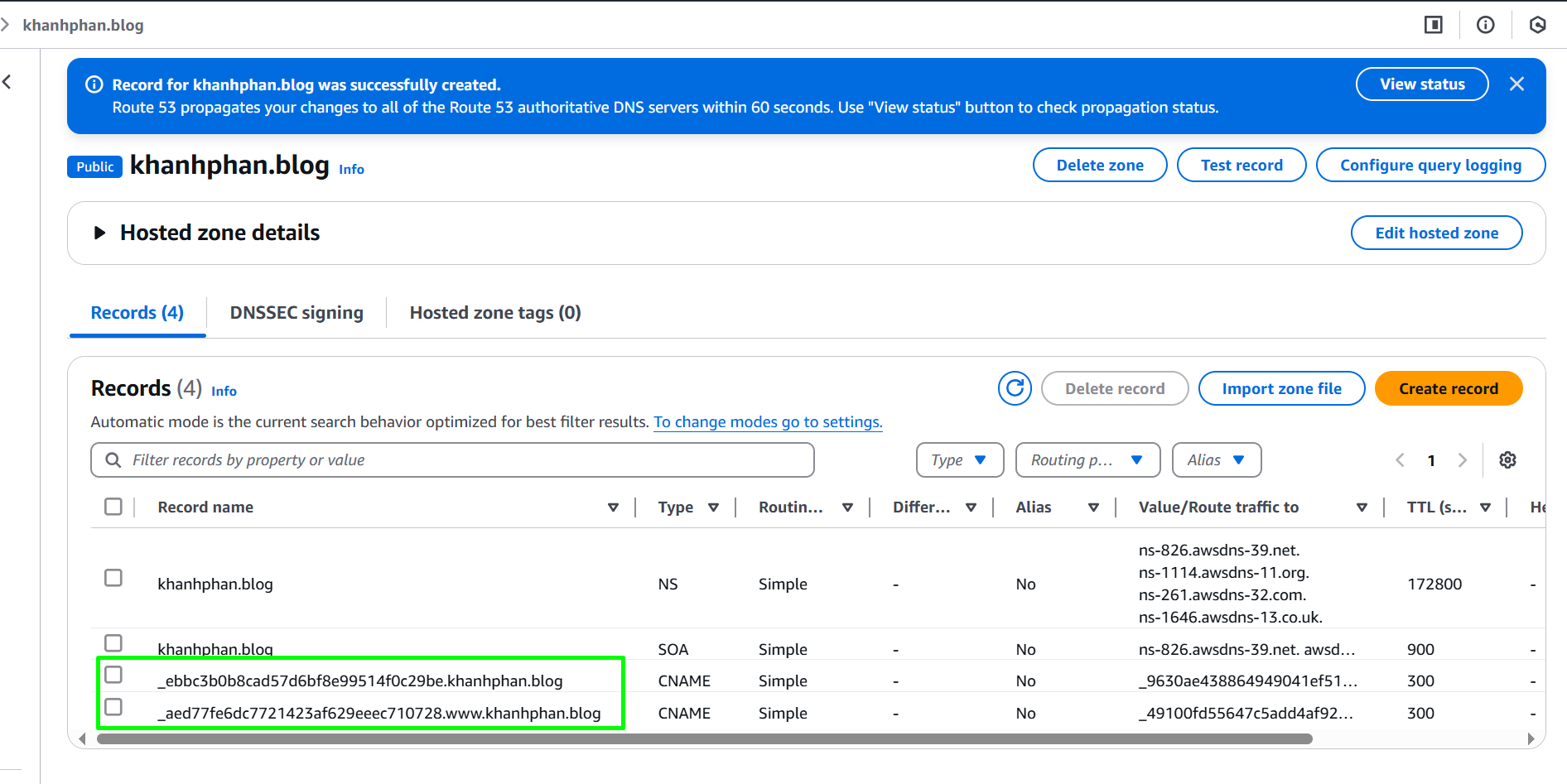Sort by Record name column arrow

(x=613, y=507)
